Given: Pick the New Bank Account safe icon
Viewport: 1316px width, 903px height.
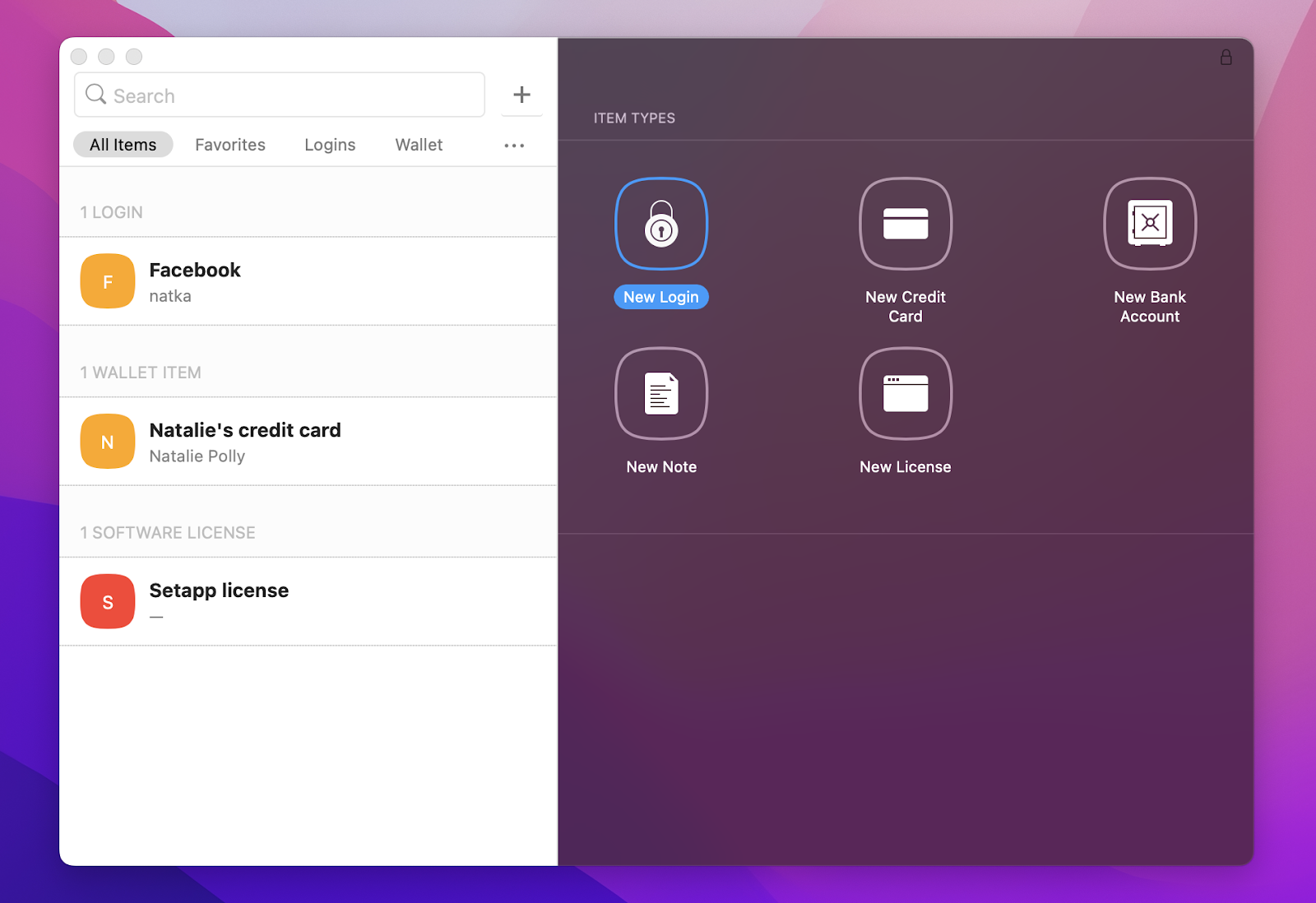Looking at the screenshot, I should point(1149,224).
